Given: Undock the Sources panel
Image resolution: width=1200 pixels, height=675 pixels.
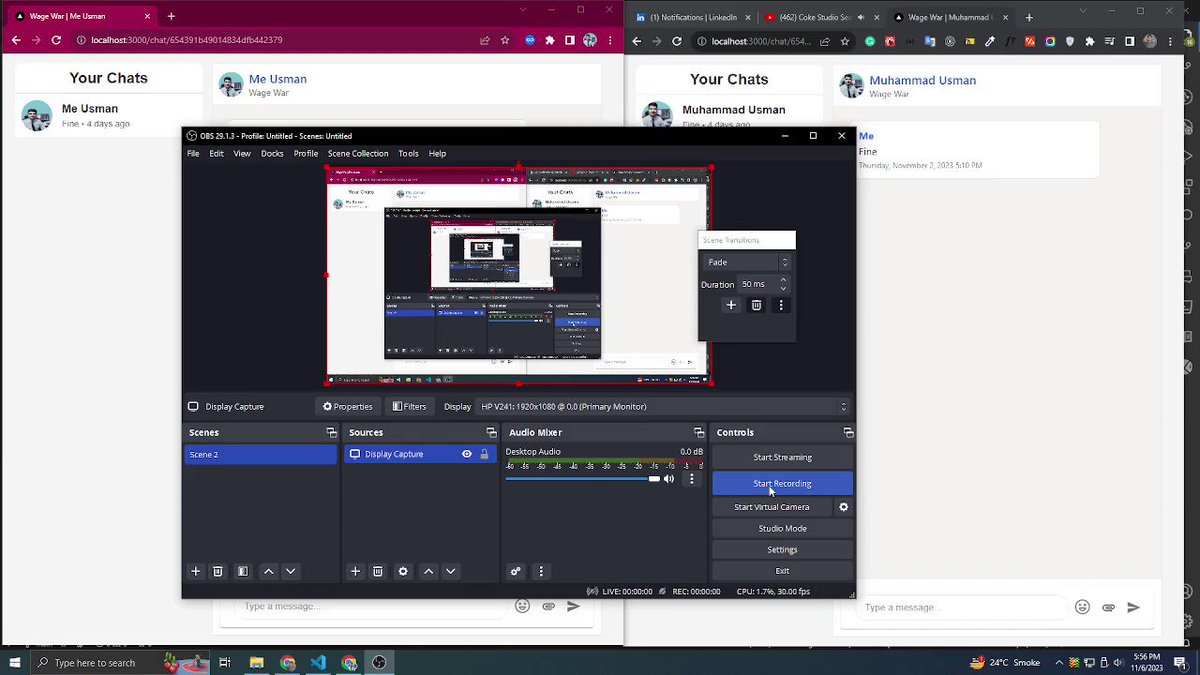Looking at the screenshot, I should [491, 432].
